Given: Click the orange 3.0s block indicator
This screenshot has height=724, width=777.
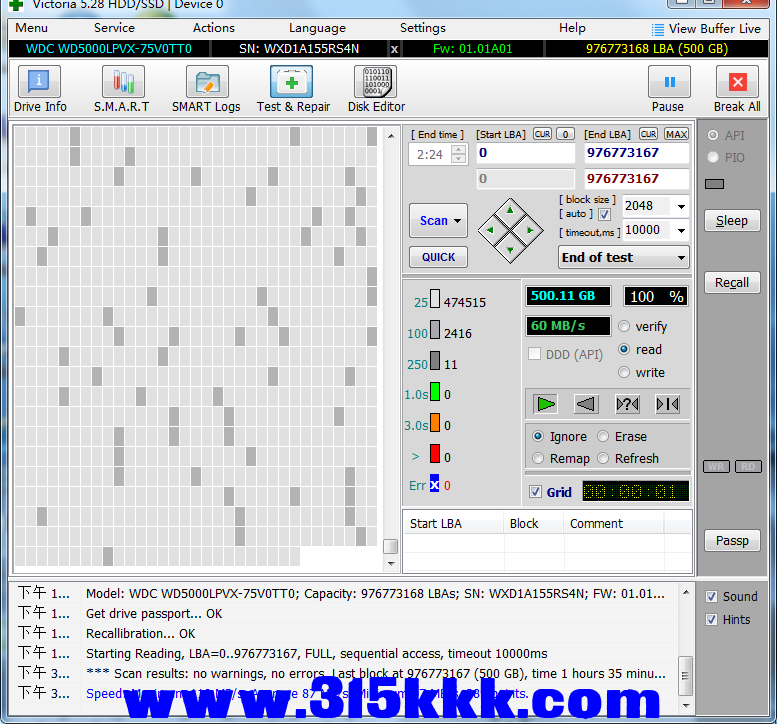Looking at the screenshot, I should click(x=435, y=423).
